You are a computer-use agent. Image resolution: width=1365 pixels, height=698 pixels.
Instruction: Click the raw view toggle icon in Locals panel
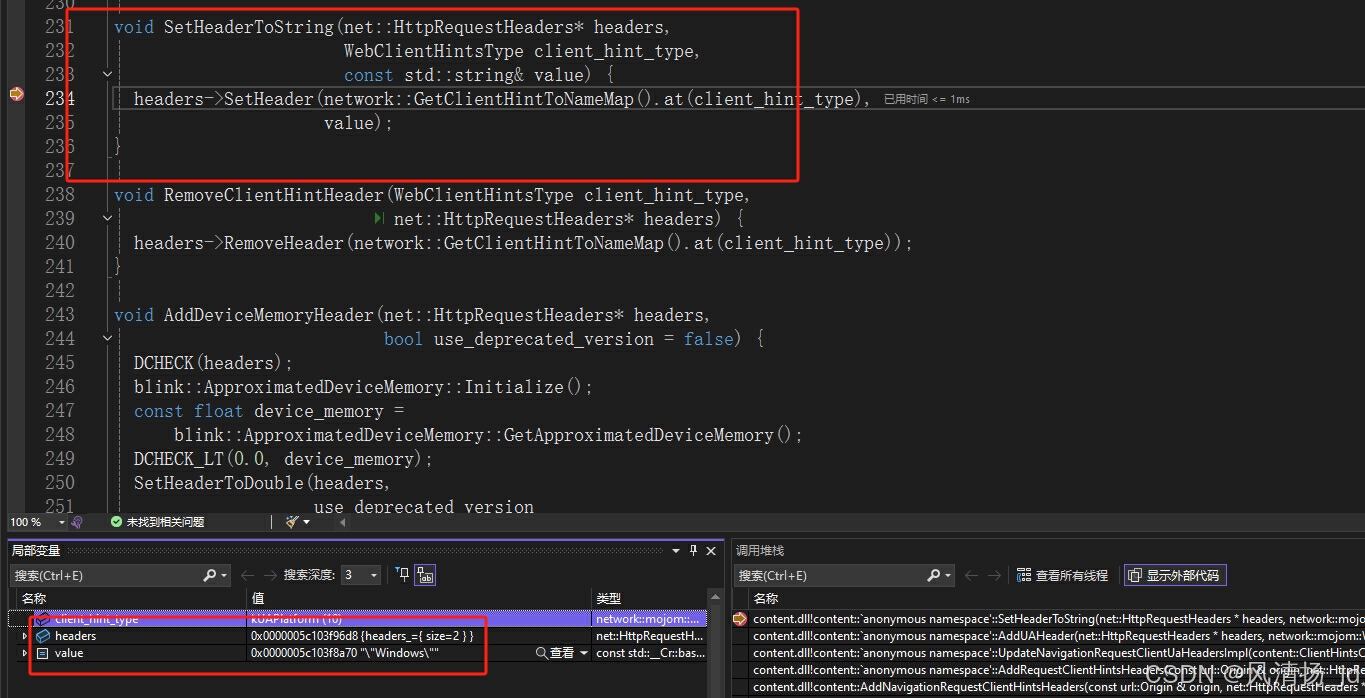[426, 575]
